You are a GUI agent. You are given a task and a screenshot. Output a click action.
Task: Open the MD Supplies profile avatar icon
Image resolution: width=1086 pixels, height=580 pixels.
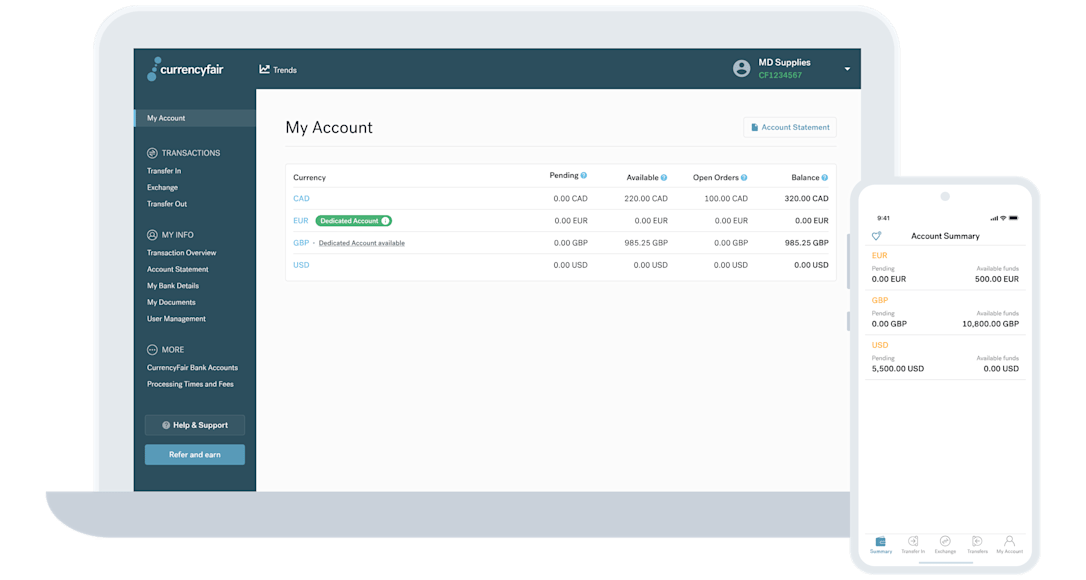pyautogui.click(x=741, y=68)
